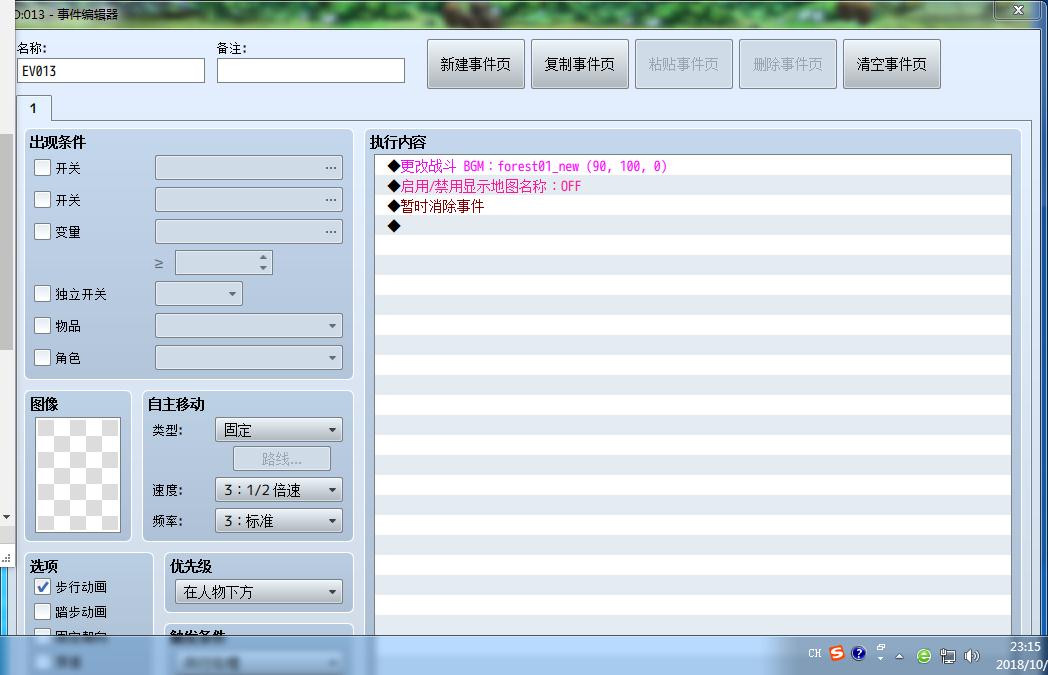The width and height of the screenshot is (1048, 675).
Task: Close the event editor window
Action: click(1018, 9)
